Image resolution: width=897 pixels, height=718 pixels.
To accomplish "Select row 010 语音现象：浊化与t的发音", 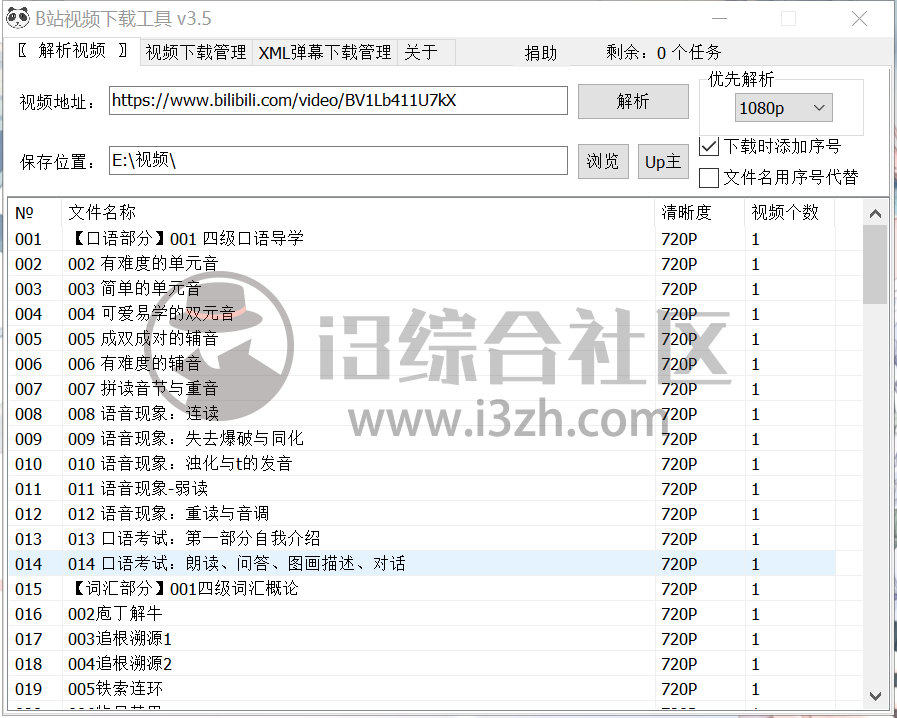I will [422, 464].
